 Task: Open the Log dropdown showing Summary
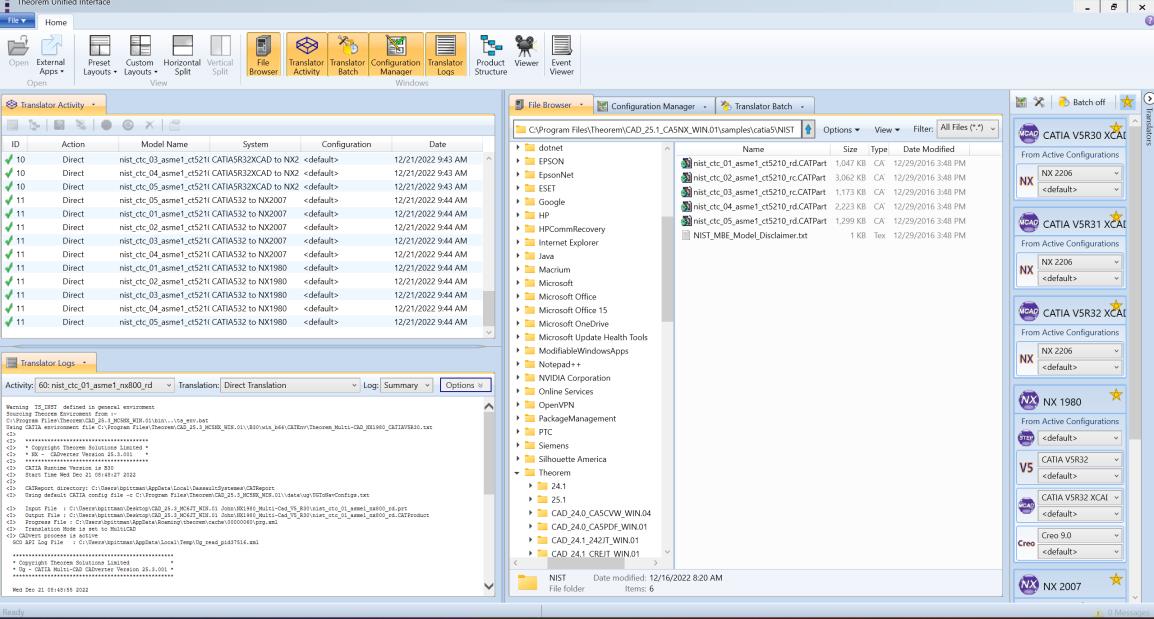pyautogui.click(x=406, y=385)
